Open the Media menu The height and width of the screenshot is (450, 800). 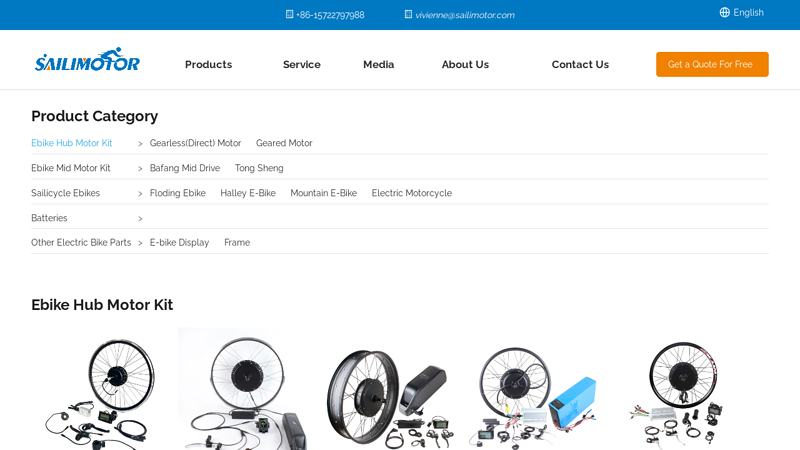pos(379,64)
